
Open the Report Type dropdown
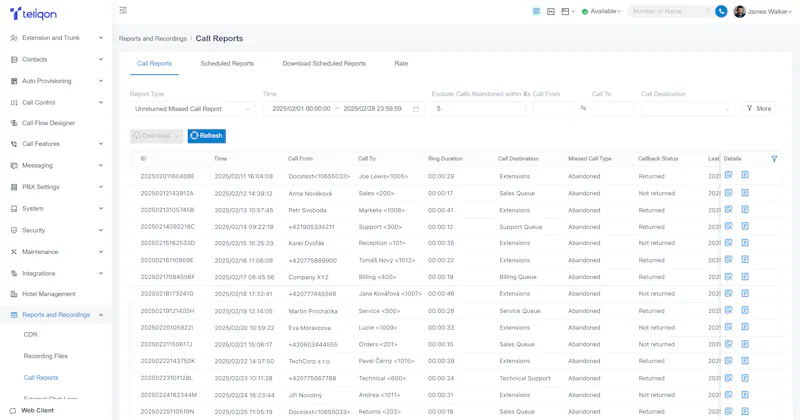tap(192, 109)
